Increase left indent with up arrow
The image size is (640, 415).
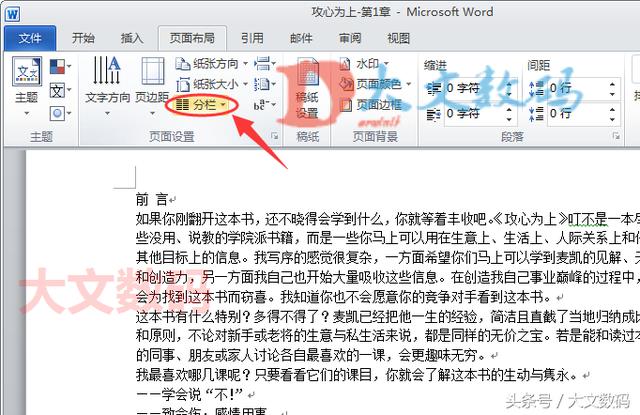click(x=509, y=84)
